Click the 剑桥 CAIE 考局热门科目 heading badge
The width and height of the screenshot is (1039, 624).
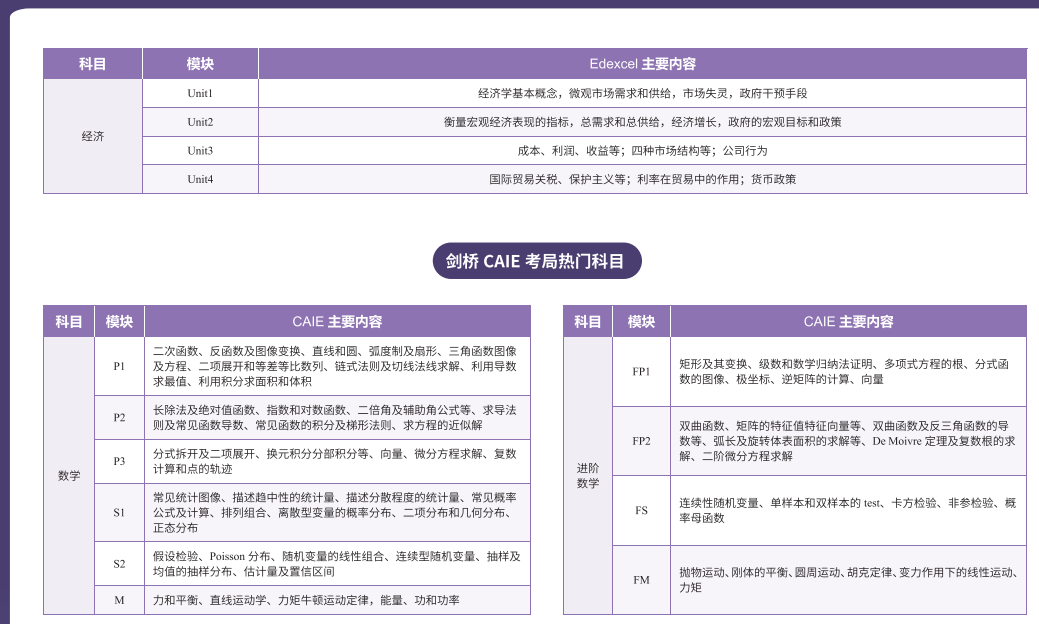point(537,261)
